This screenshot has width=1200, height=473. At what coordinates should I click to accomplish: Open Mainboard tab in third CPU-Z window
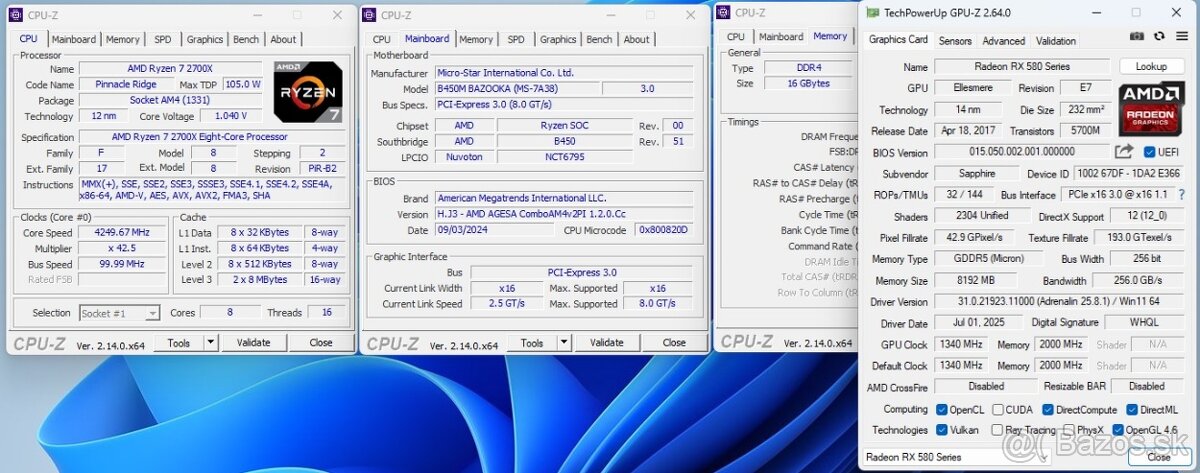[781, 37]
